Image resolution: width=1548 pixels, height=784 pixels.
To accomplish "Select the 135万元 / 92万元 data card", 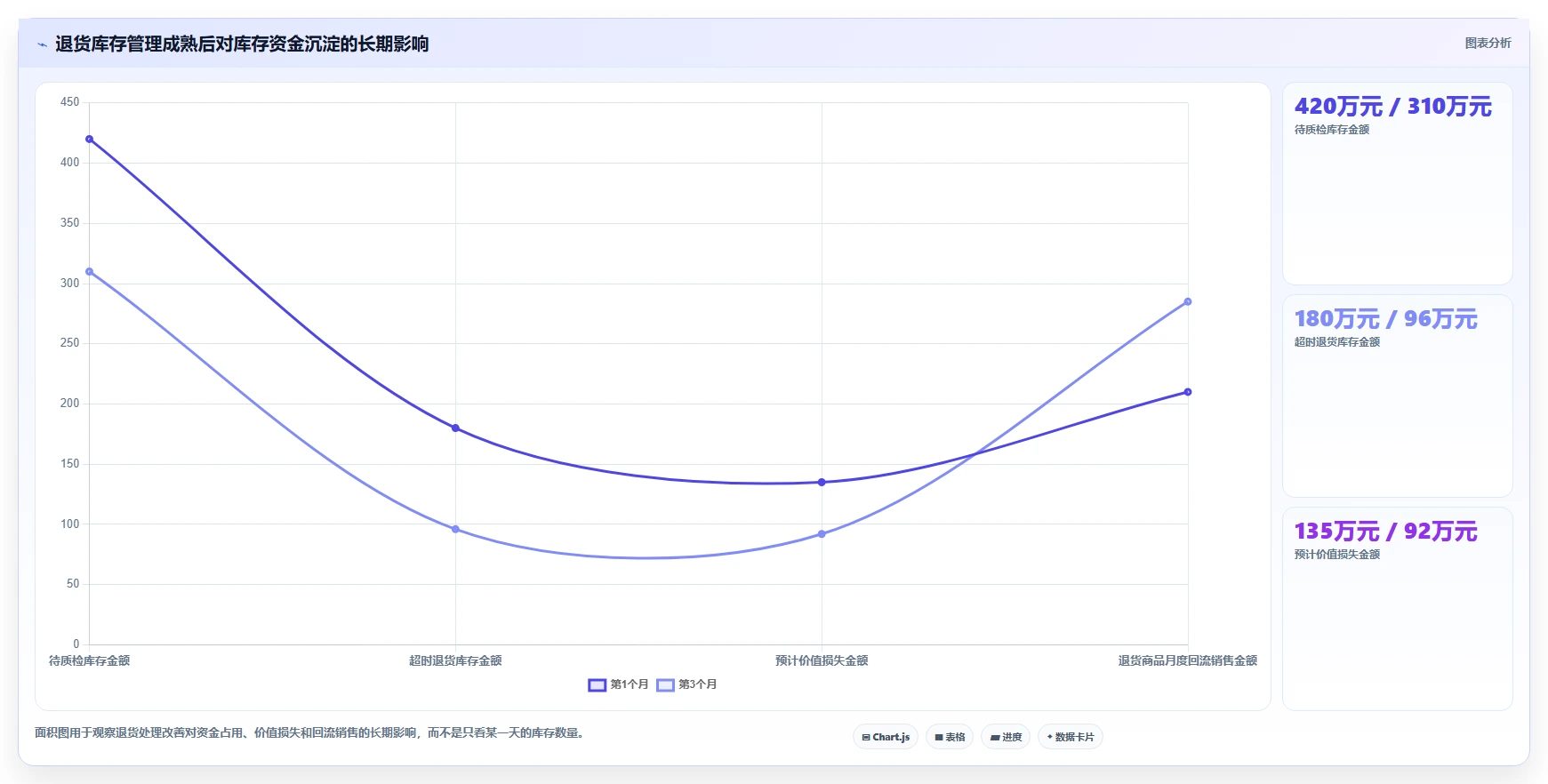I will pos(1397,609).
